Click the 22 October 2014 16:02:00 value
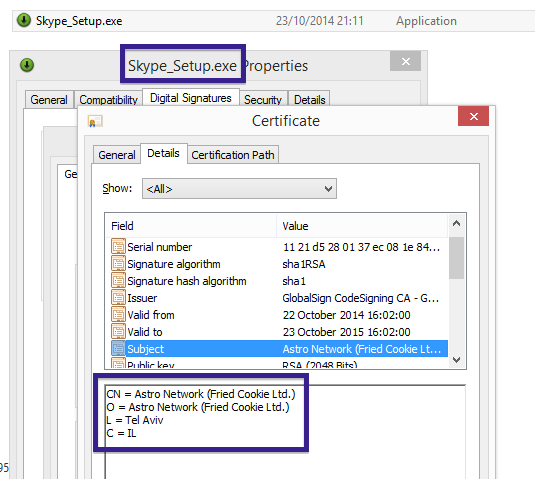 click(x=346, y=315)
